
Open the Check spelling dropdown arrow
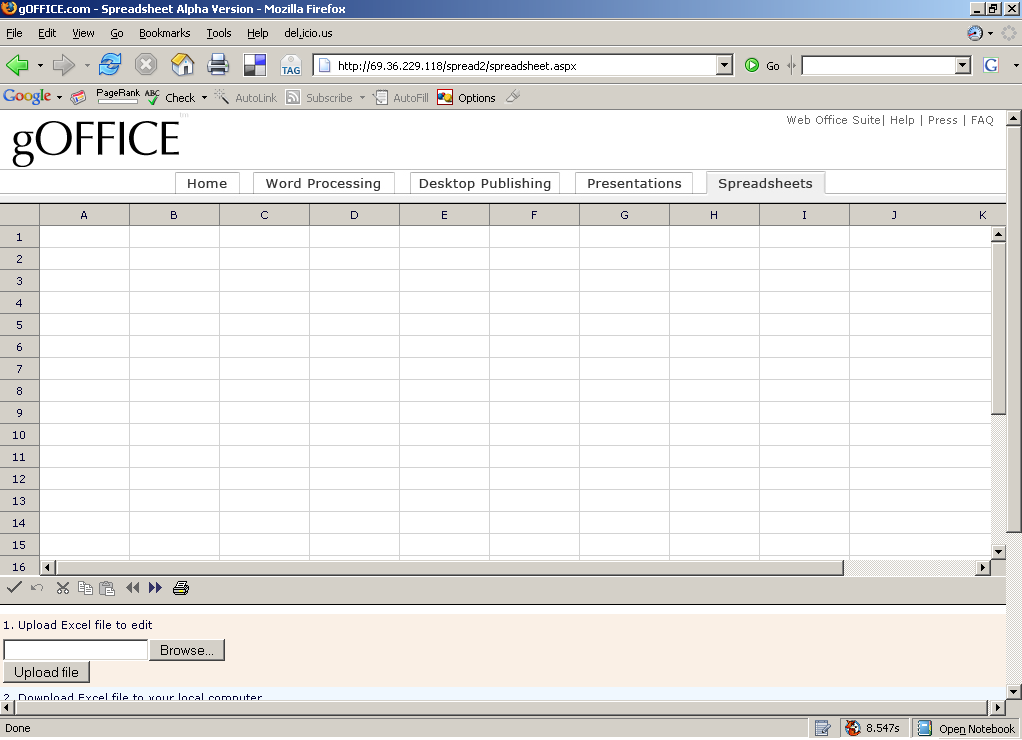[x=204, y=97]
